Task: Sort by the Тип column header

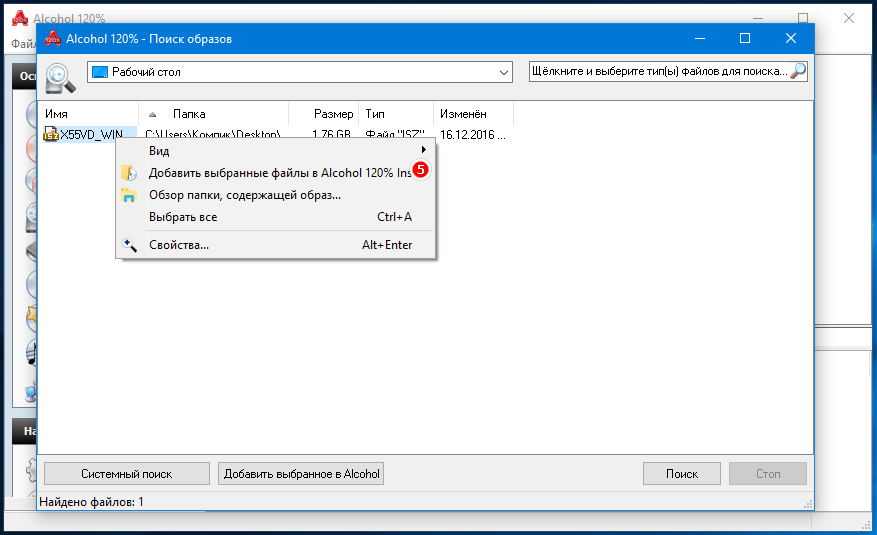Action: pyautogui.click(x=397, y=114)
